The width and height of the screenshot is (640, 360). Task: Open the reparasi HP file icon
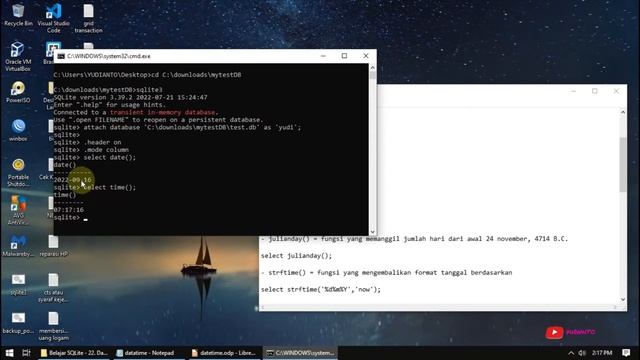click(x=53, y=246)
